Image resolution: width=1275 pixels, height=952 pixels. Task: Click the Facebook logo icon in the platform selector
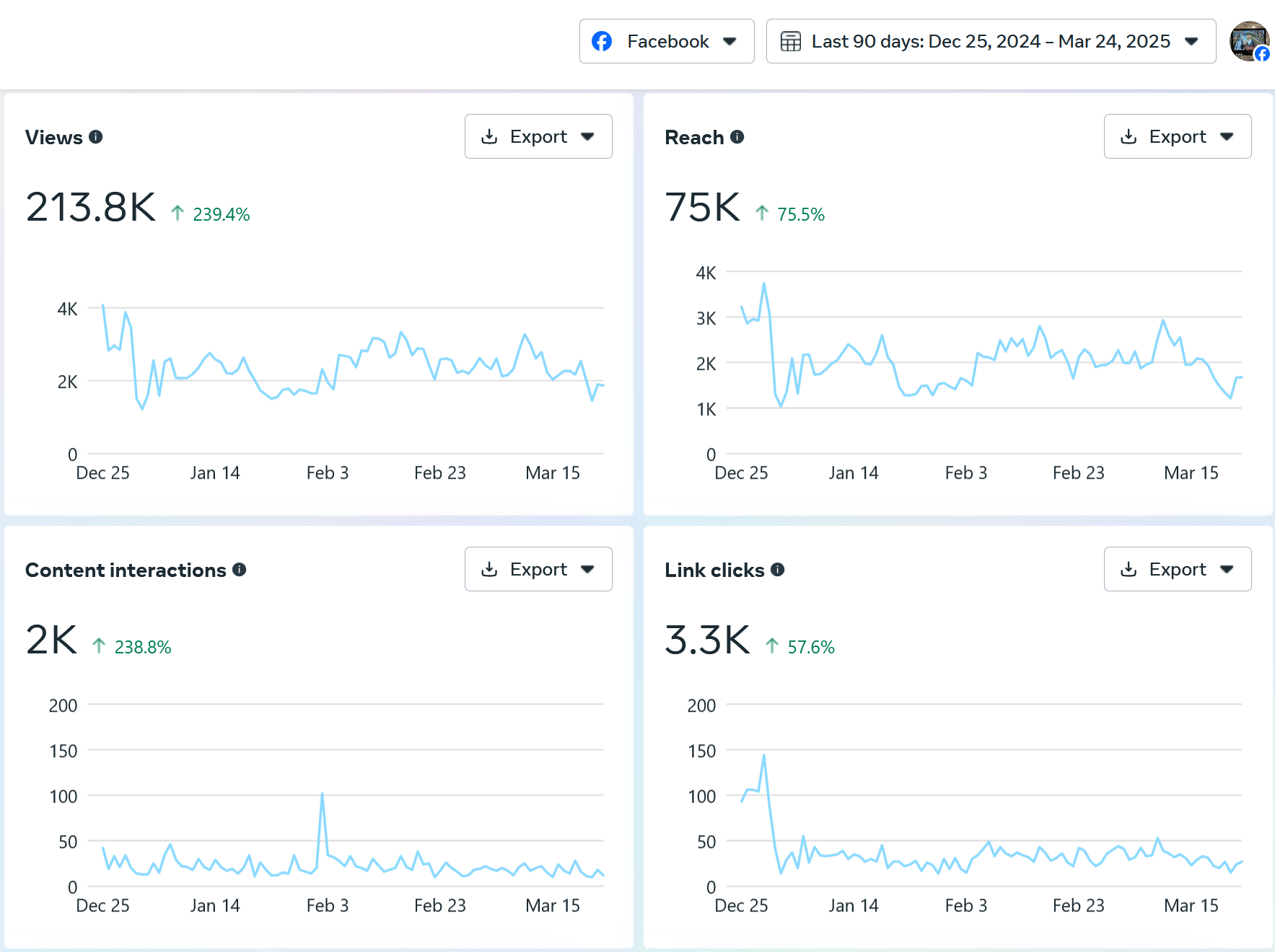pos(602,41)
